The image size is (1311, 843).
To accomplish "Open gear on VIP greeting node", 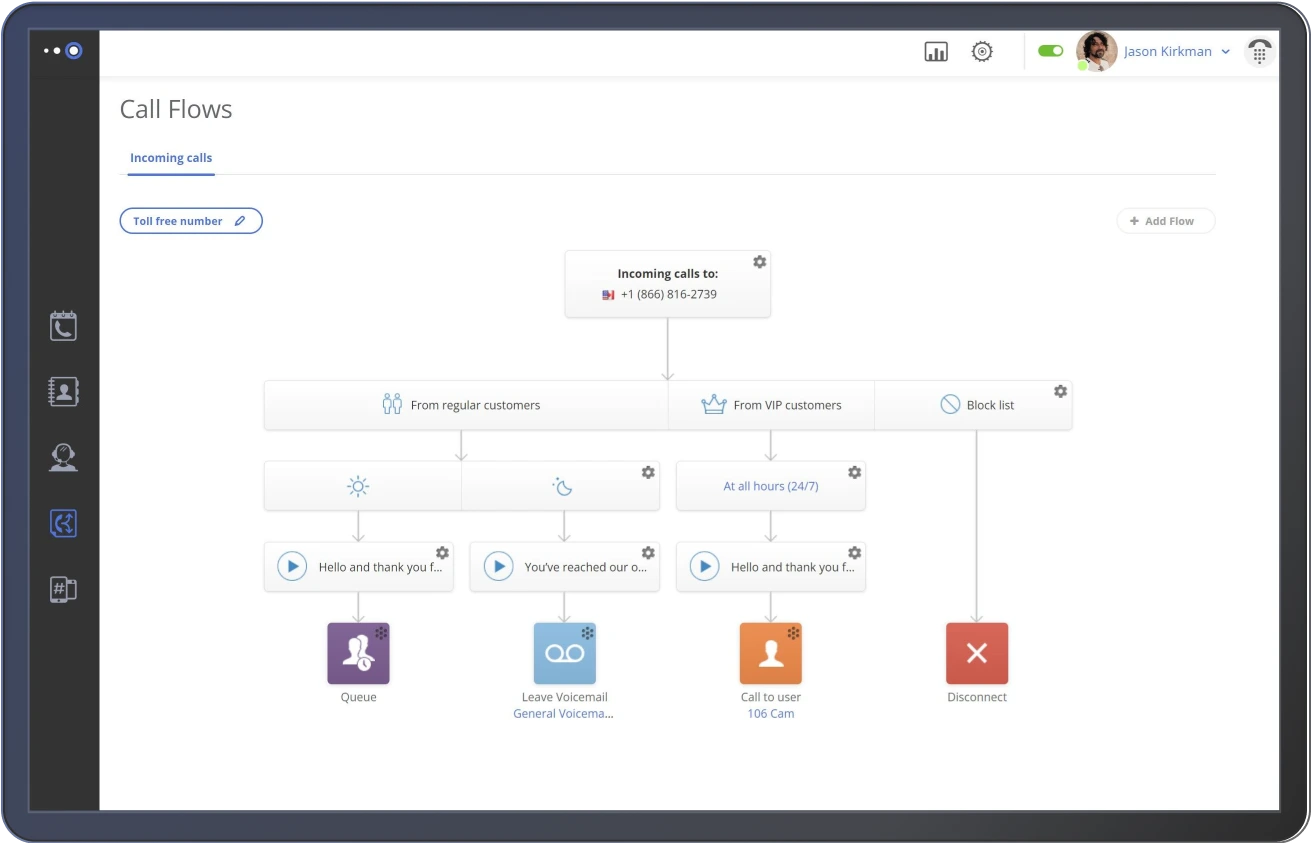I will [854, 553].
